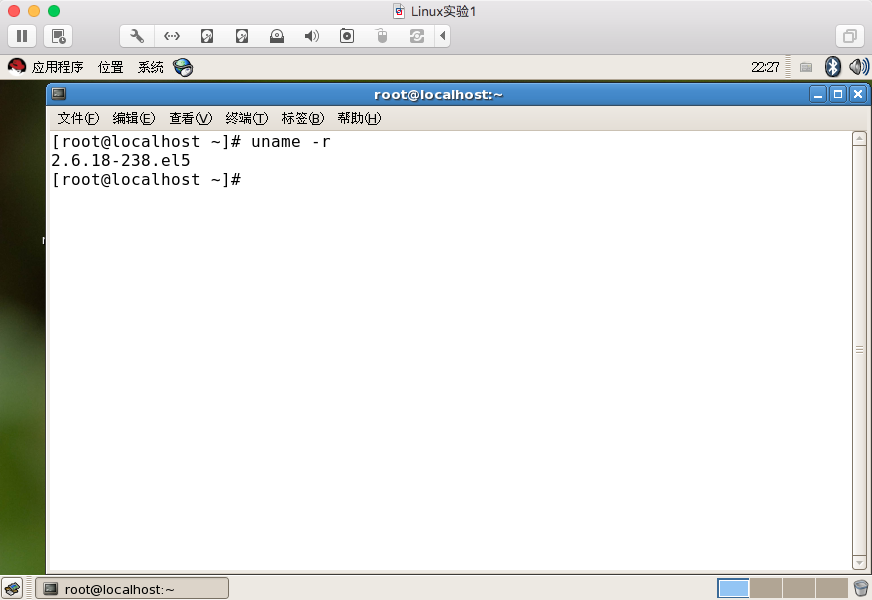Close the root@localhost terminal window

click(858, 94)
